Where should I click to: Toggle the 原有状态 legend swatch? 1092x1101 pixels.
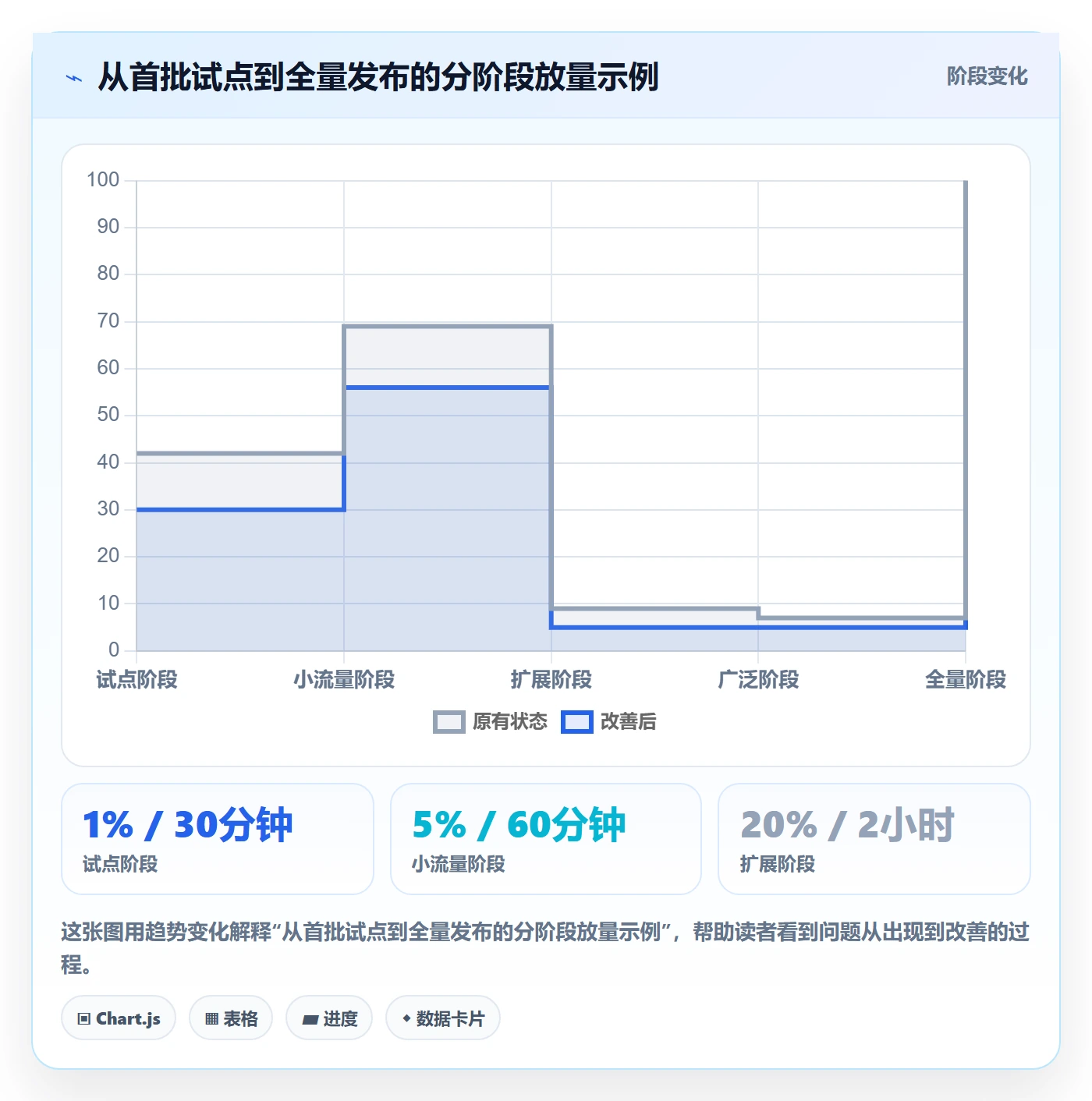point(449,722)
